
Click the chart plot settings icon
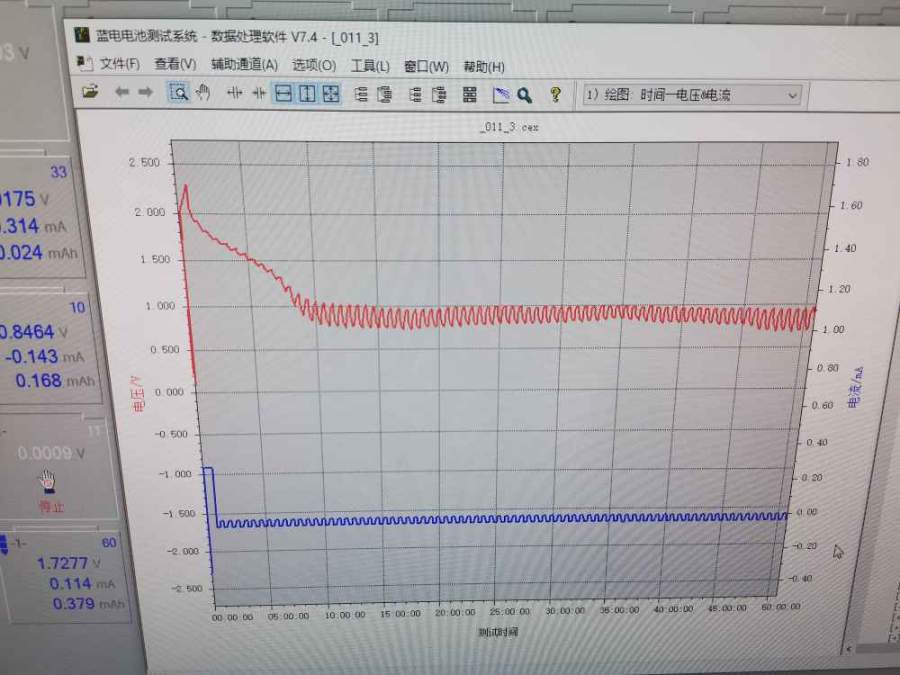[501, 95]
